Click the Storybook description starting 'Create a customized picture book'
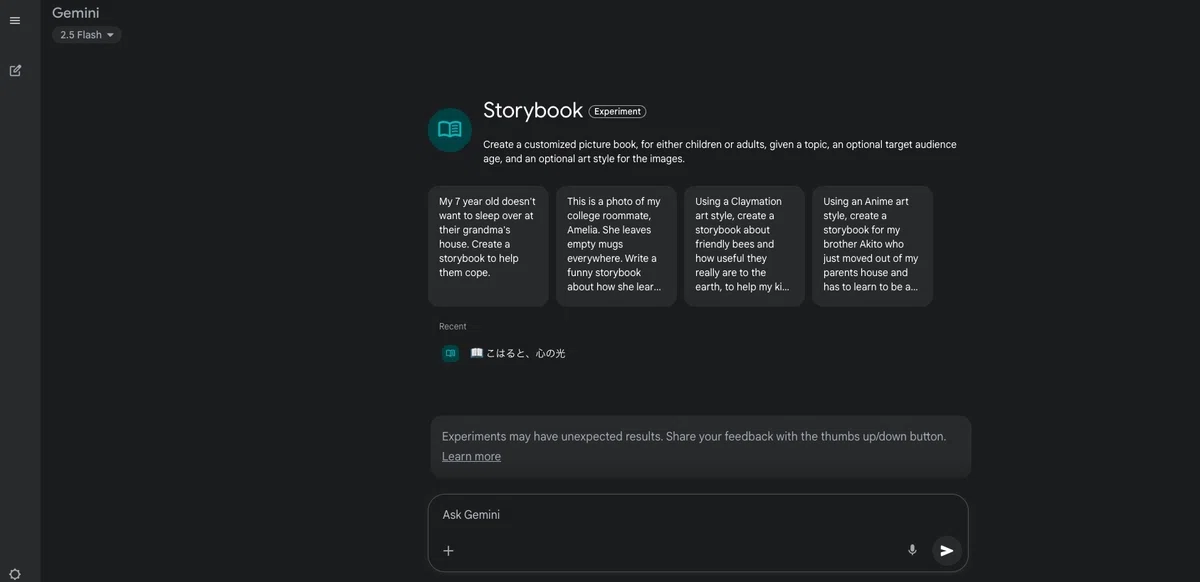1200x582 pixels. (x=720, y=151)
